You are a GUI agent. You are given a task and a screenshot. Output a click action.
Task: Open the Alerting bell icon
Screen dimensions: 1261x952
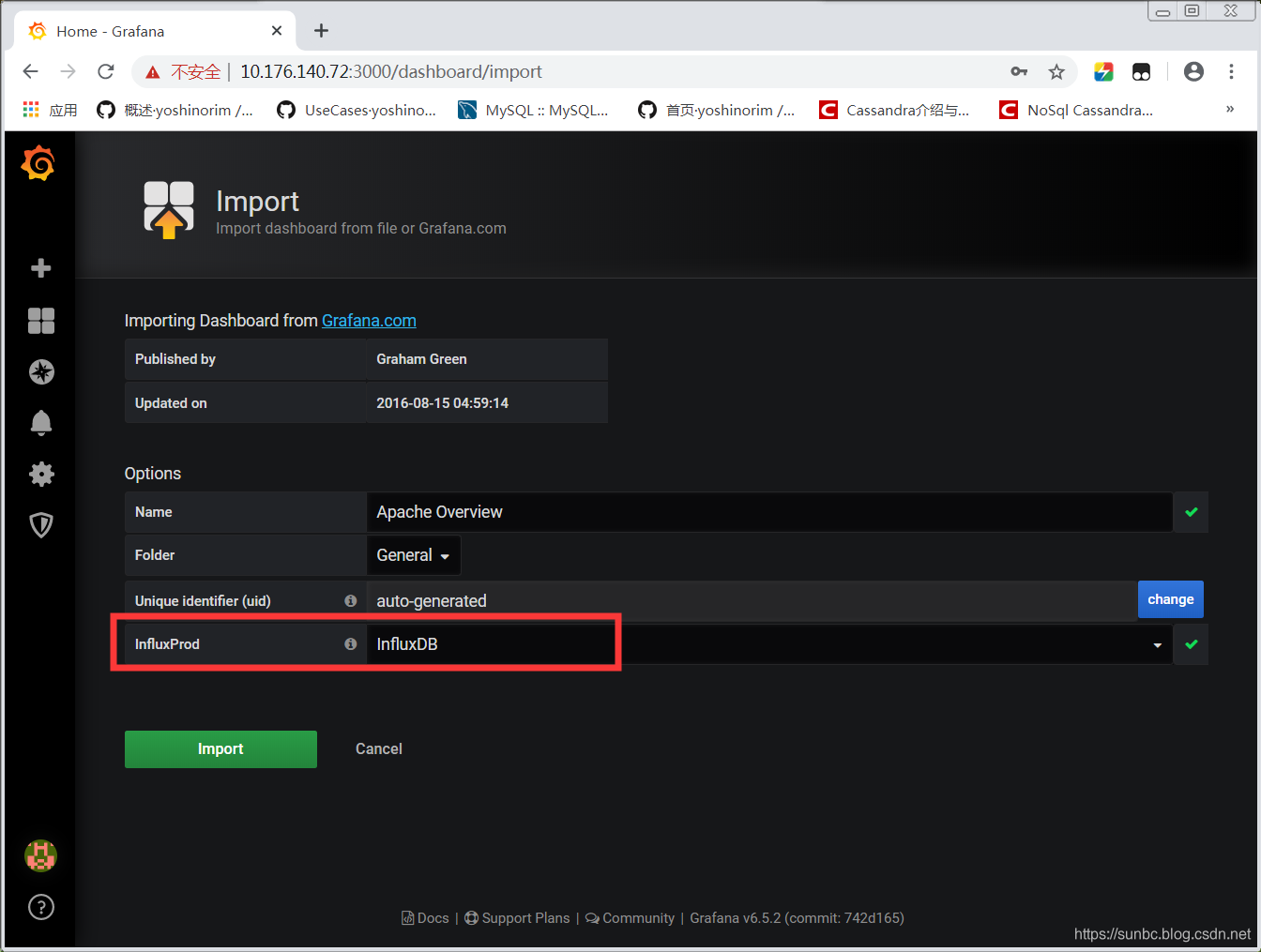(x=40, y=423)
